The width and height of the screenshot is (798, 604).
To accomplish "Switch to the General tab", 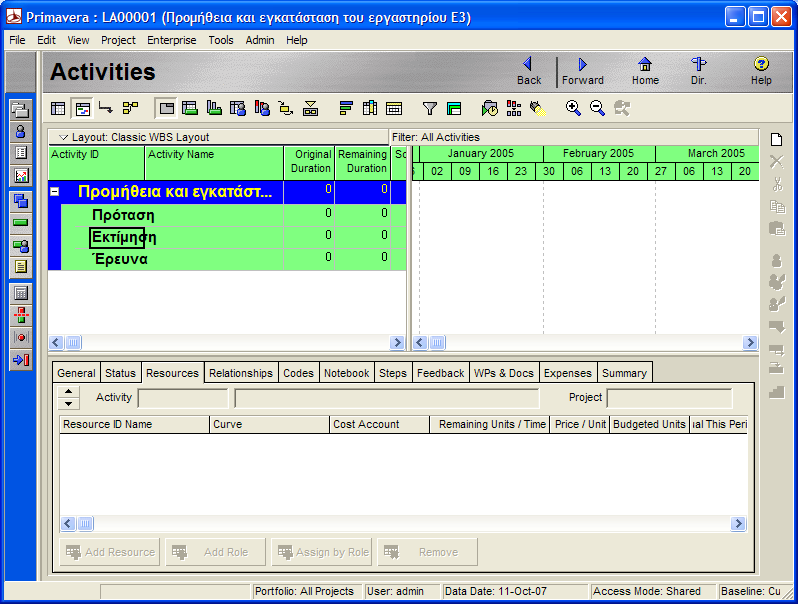I will pyautogui.click(x=76, y=373).
